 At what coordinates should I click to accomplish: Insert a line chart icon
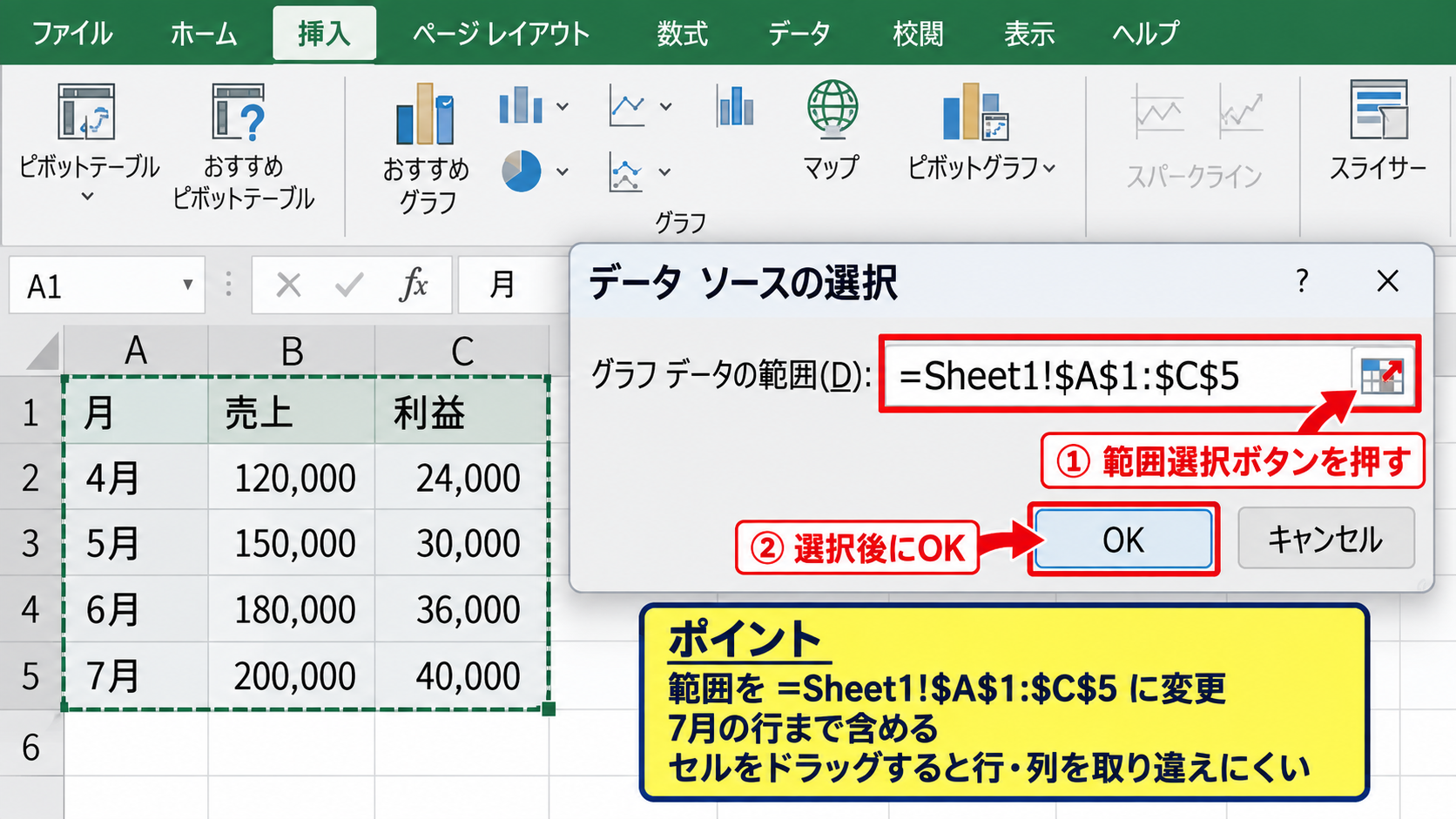pos(626,105)
